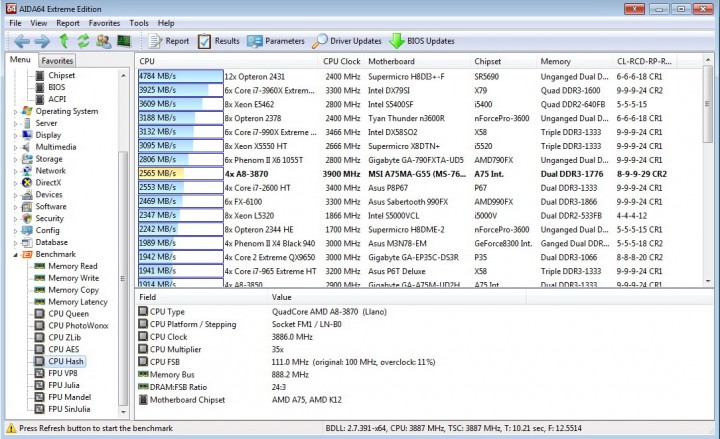Open Parameters from the toolbar
This screenshot has width=720, height=439.
point(276,41)
